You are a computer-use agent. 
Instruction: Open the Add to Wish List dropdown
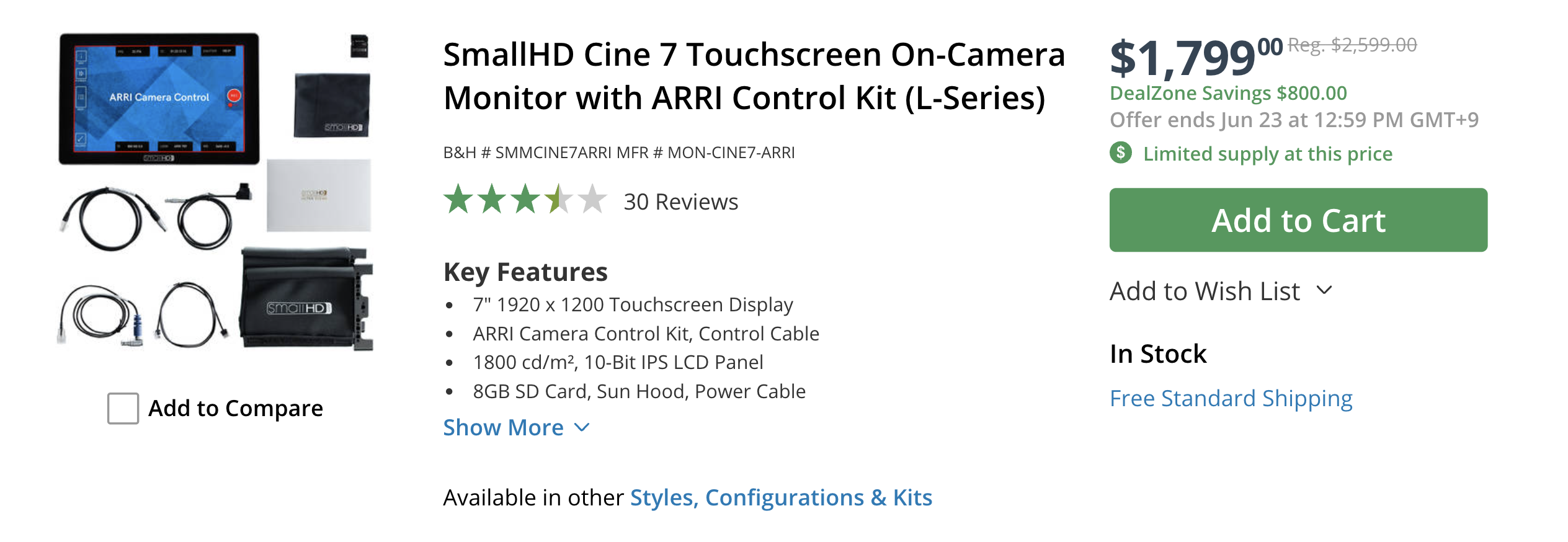(1205, 291)
